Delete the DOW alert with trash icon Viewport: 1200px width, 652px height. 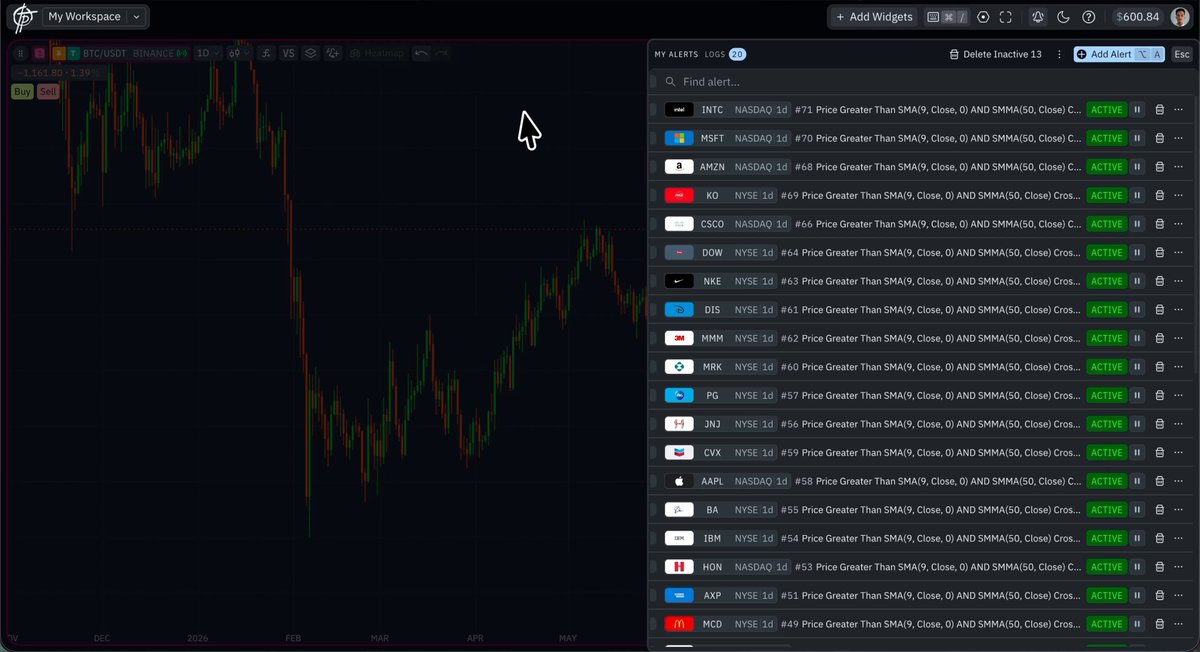[x=1160, y=253]
